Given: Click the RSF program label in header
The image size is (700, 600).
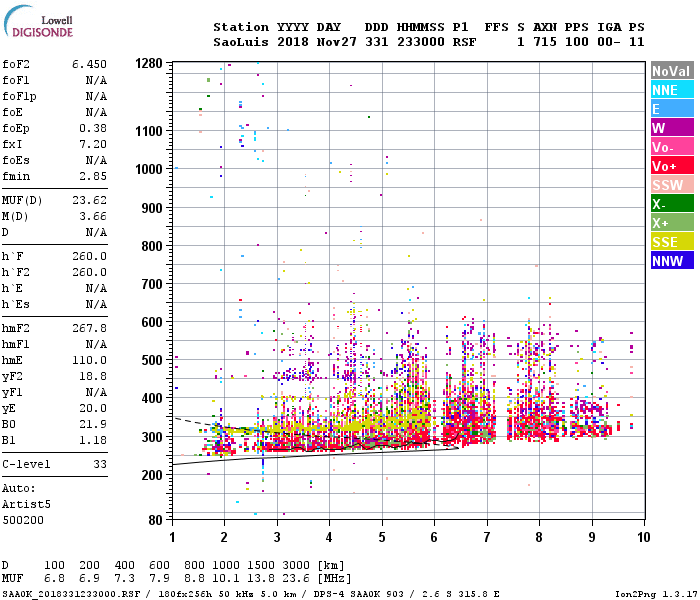Looking at the screenshot, I should click(x=464, y=42).
